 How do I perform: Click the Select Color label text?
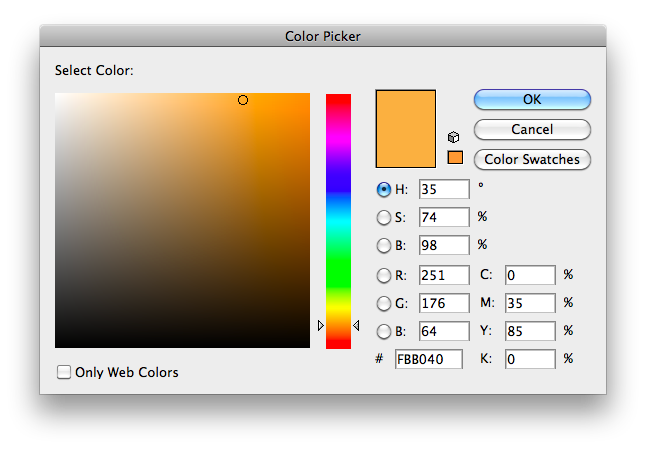point(94,70)
